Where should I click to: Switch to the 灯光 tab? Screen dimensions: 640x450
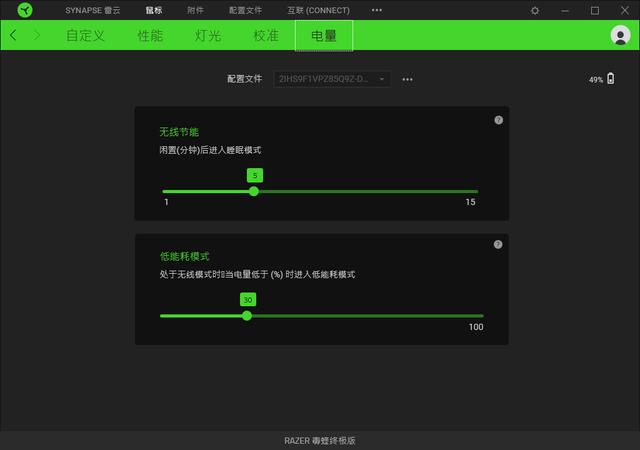[x=208, y=36]
